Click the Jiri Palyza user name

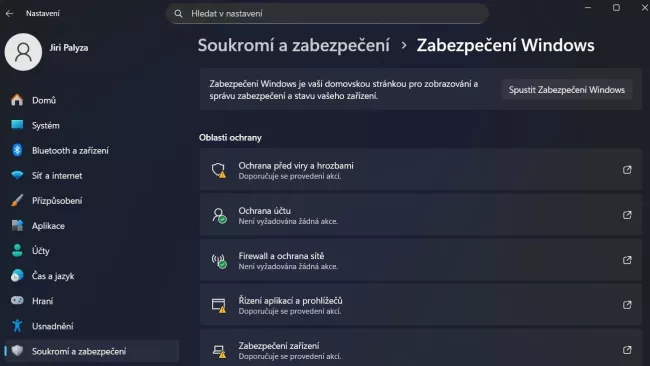point(69,48)
